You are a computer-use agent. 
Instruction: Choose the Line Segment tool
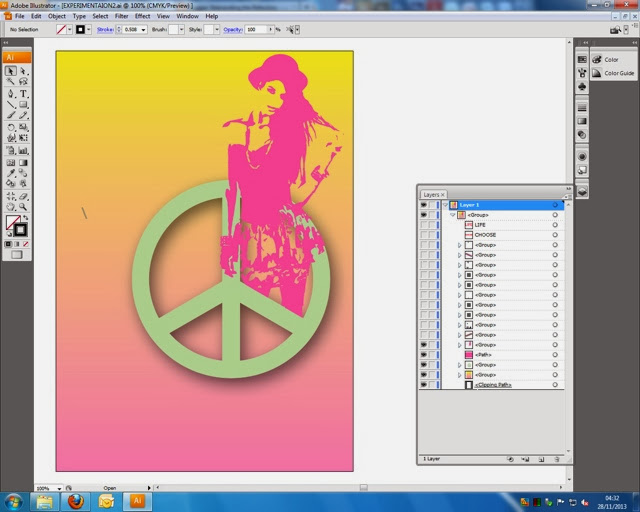click(11, 105)
